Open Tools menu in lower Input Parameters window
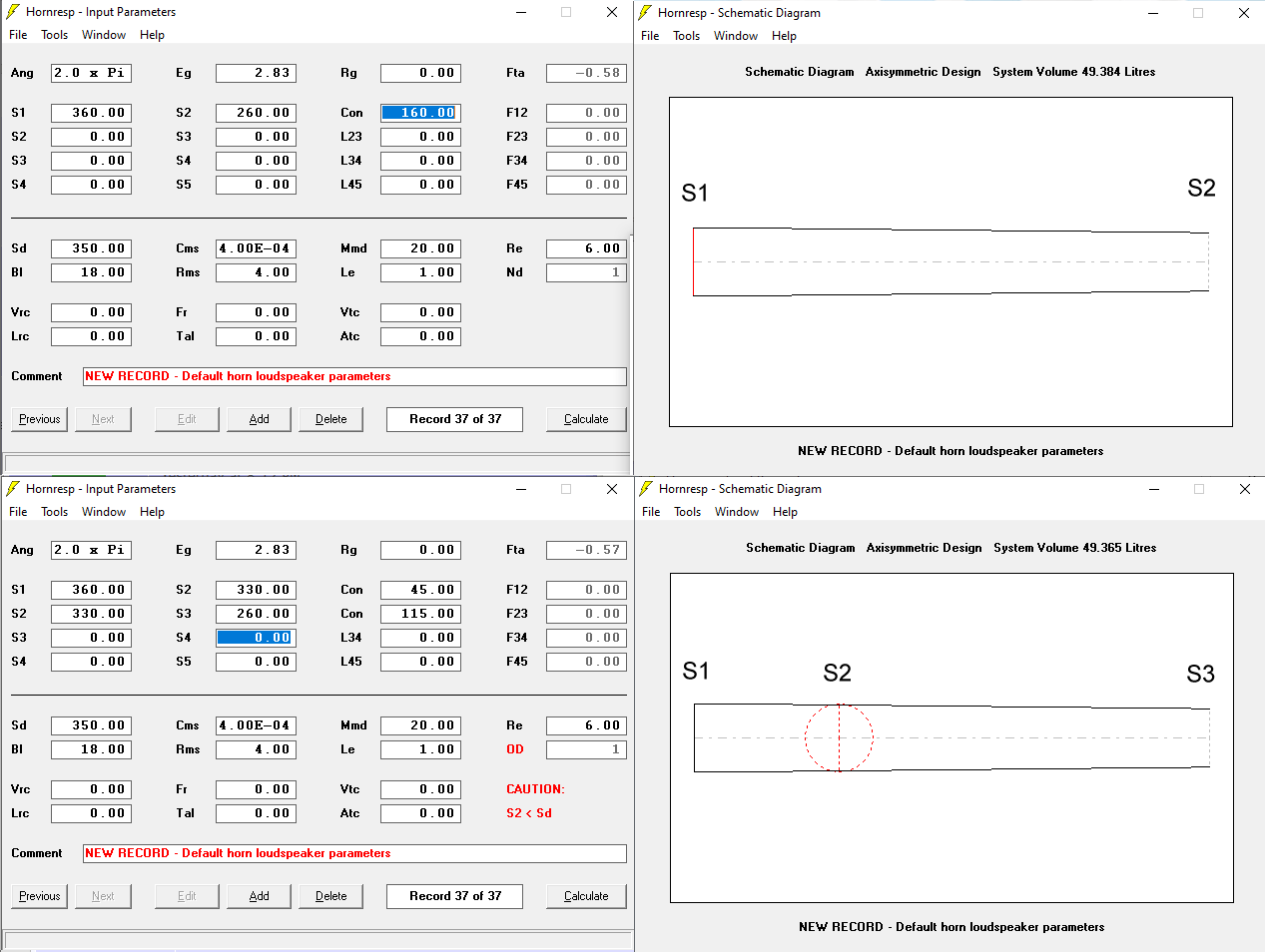Viewport: 1265px width, 952px height. pos(55,512)
